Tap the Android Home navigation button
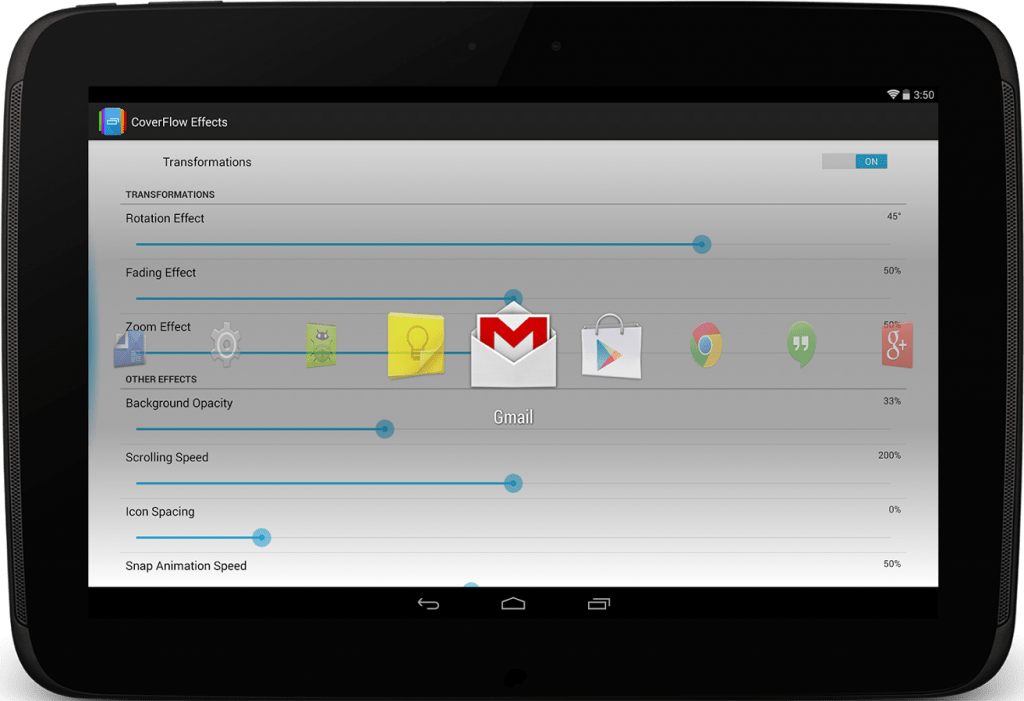This screenshot has width=1024, height=701. coord(513,604)
